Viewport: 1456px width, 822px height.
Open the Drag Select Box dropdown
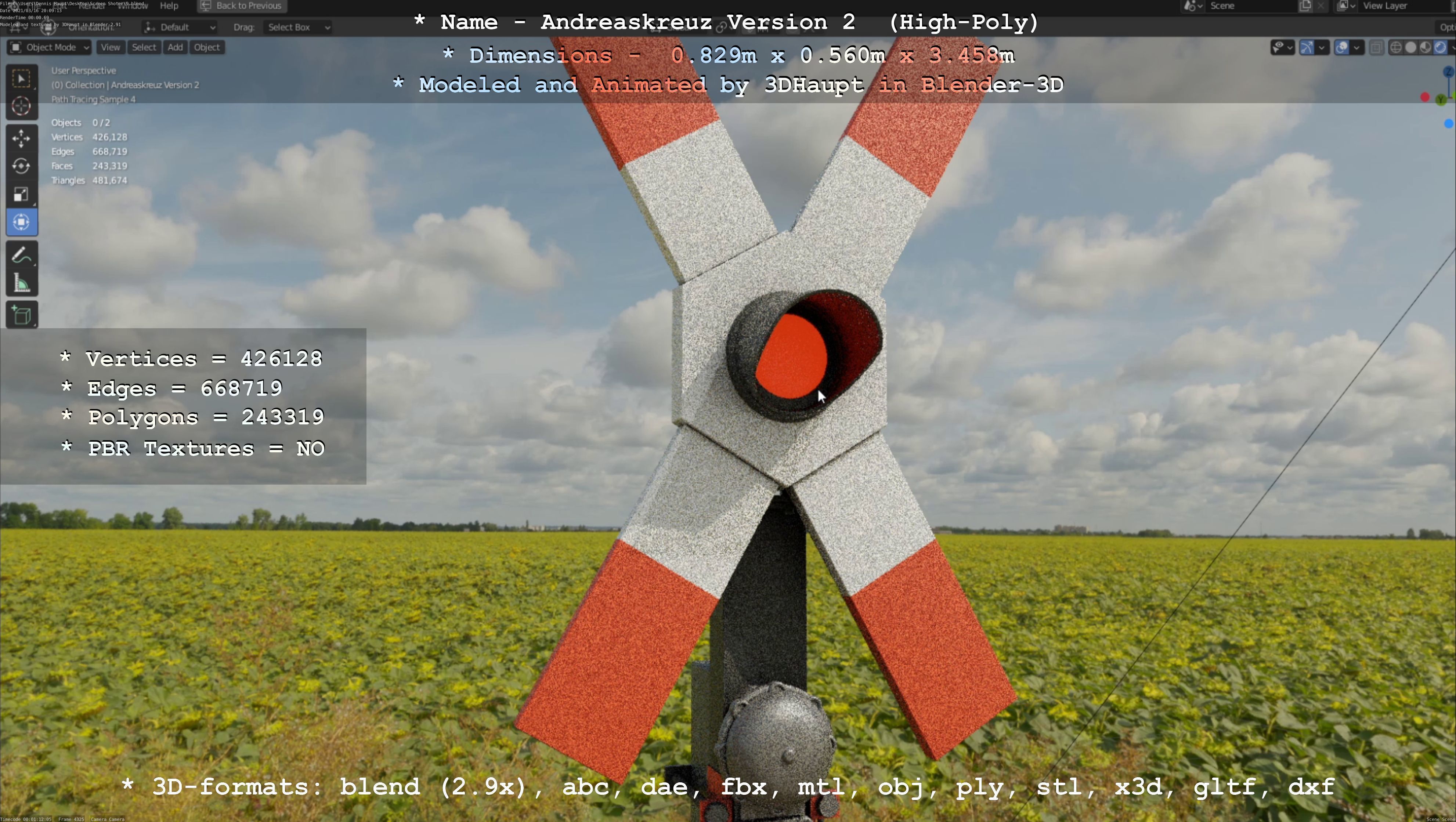click(297, 27)
